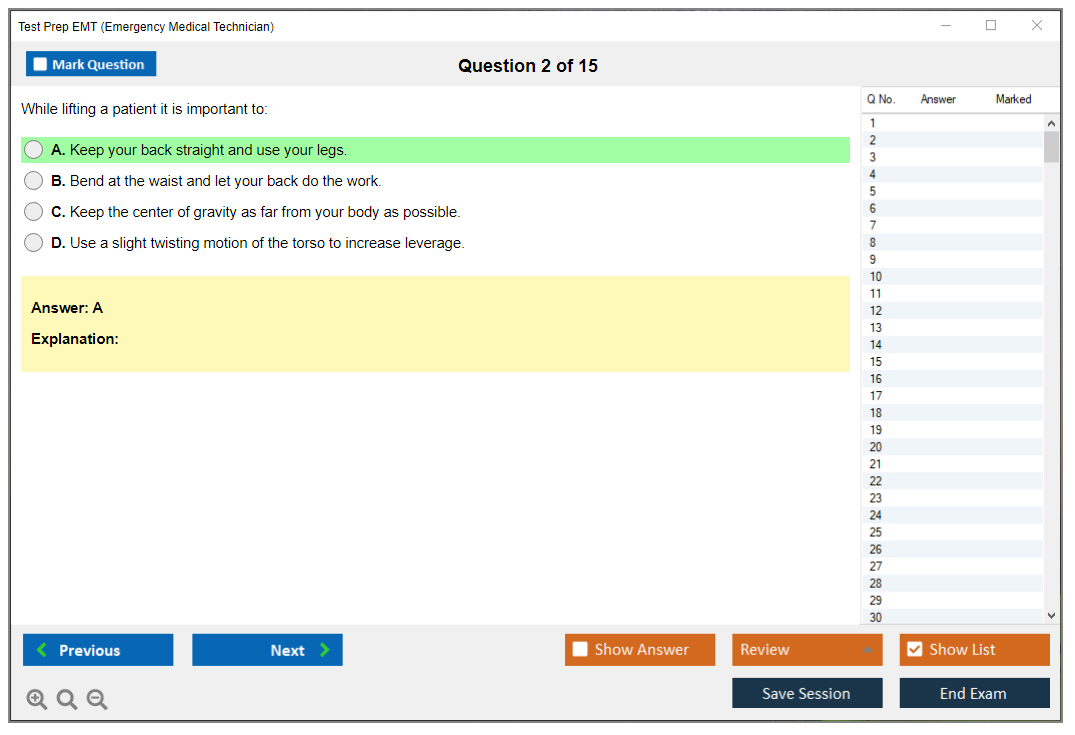Image resolution: width=1075 pixels, height=735 pixels.
Task: Click question 15 in the list
Action: pos(876,362)
